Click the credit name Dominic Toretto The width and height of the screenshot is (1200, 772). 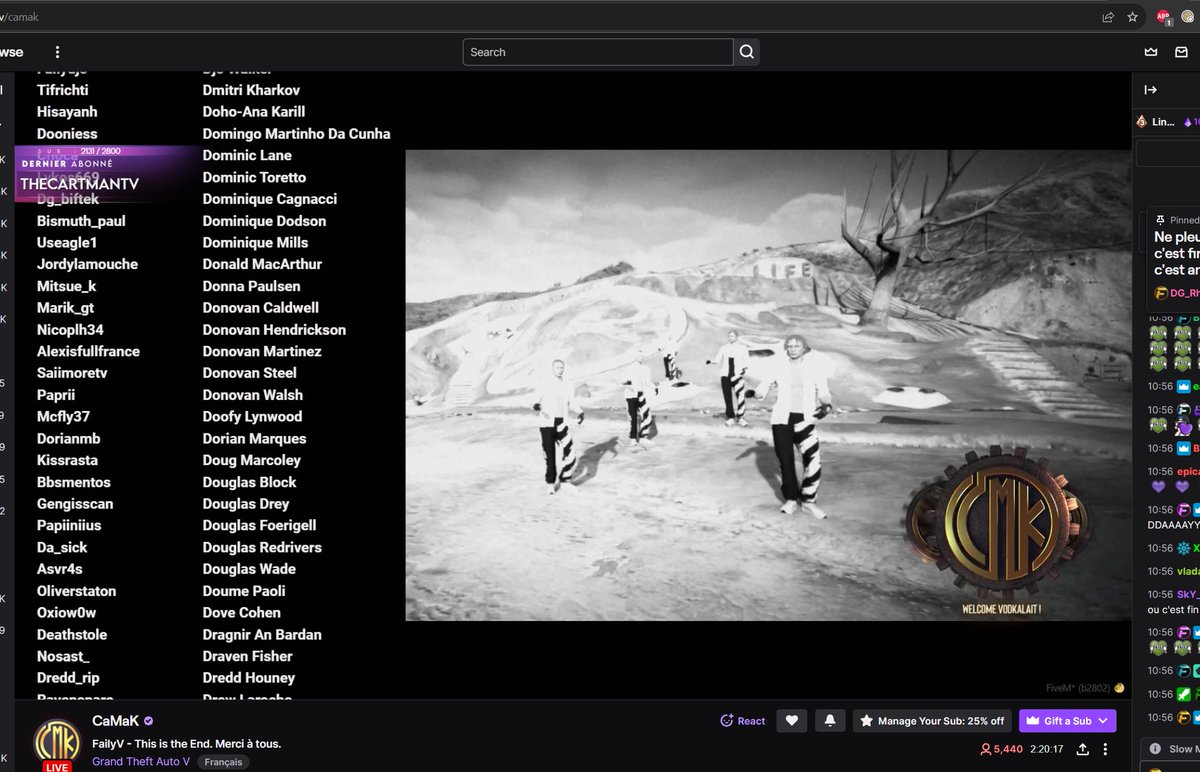tap(254, 177)
